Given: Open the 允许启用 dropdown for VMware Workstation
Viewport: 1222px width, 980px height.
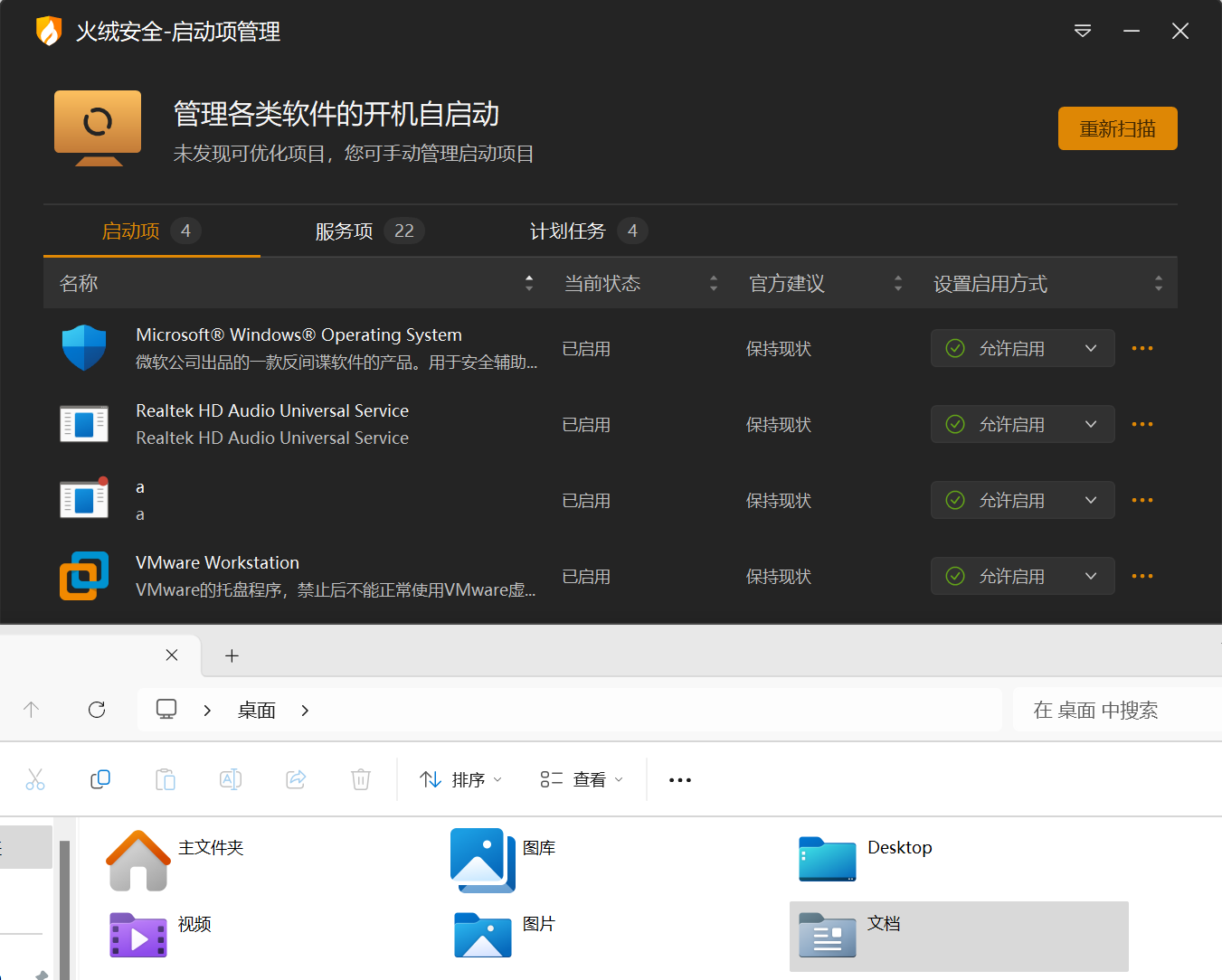Looking at the screenshot, I should point(1022,576).
